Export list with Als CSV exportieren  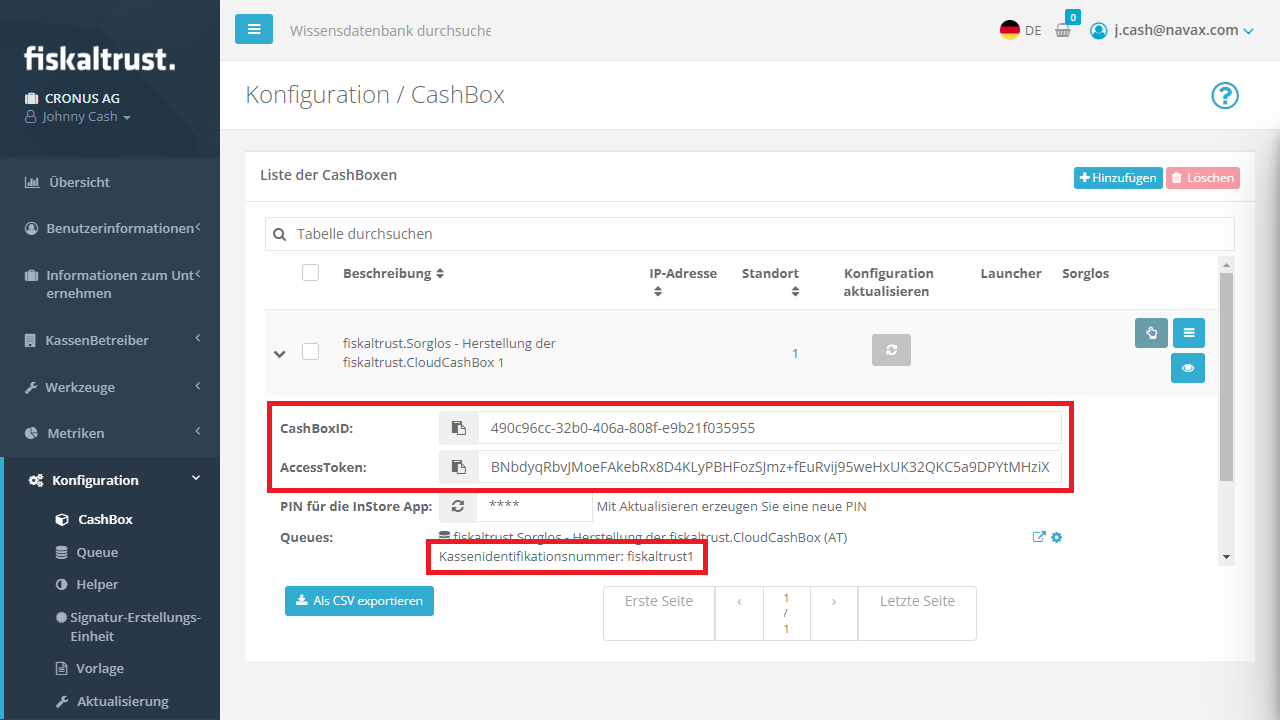point(359,601)
